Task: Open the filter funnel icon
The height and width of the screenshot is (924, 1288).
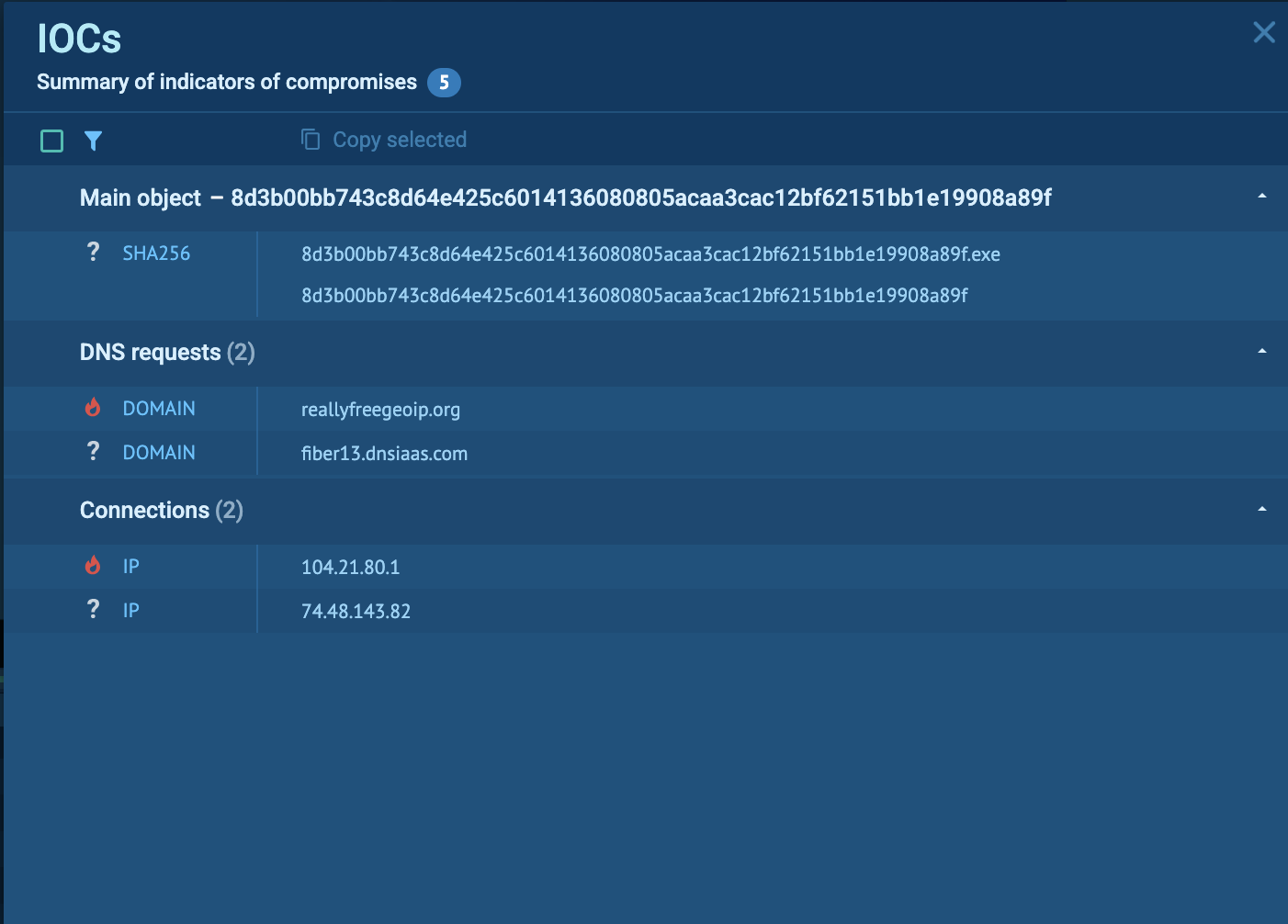Action: click(93, 141)
